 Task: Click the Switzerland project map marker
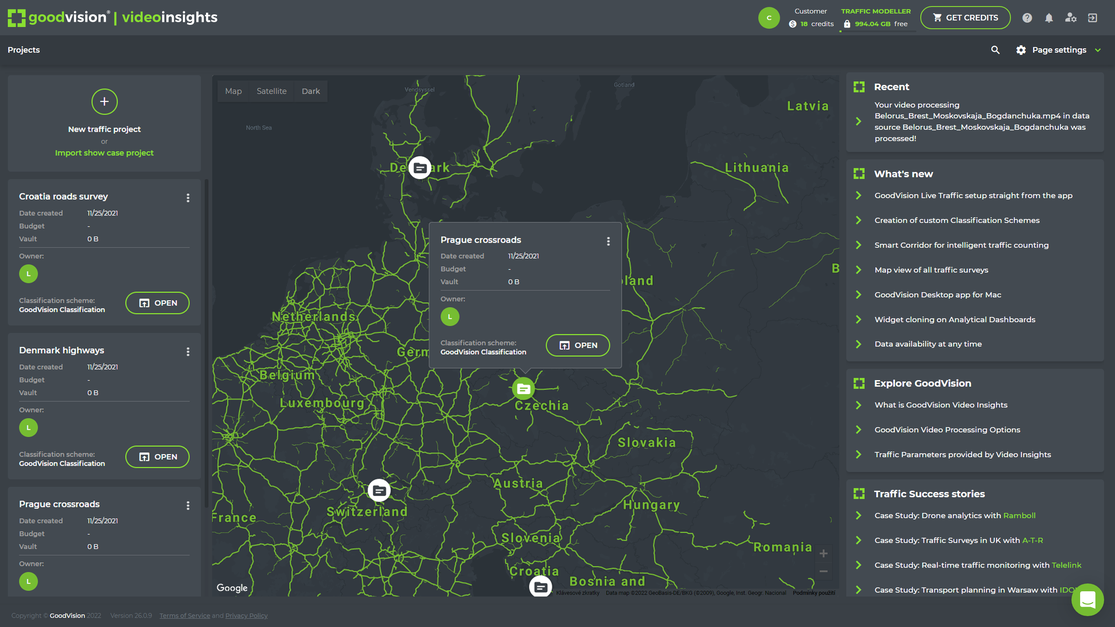[x=379, y=491]
